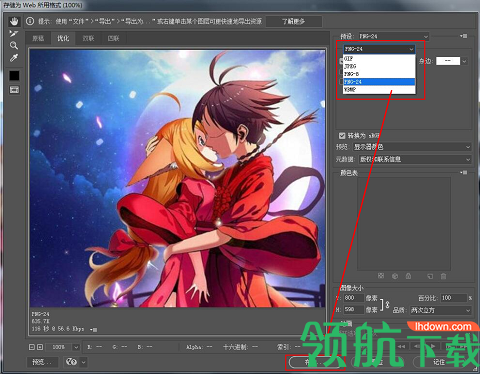Image resolution: width=480 pixels, height=374 pixels.
Task: Open the download speed menu icon
Action: tap(94, 329)
